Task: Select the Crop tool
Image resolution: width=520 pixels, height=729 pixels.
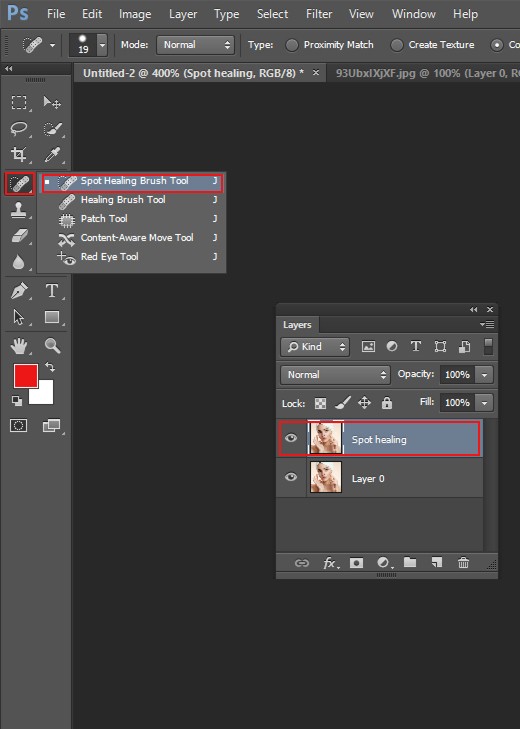Action: (x=19, y=154)
